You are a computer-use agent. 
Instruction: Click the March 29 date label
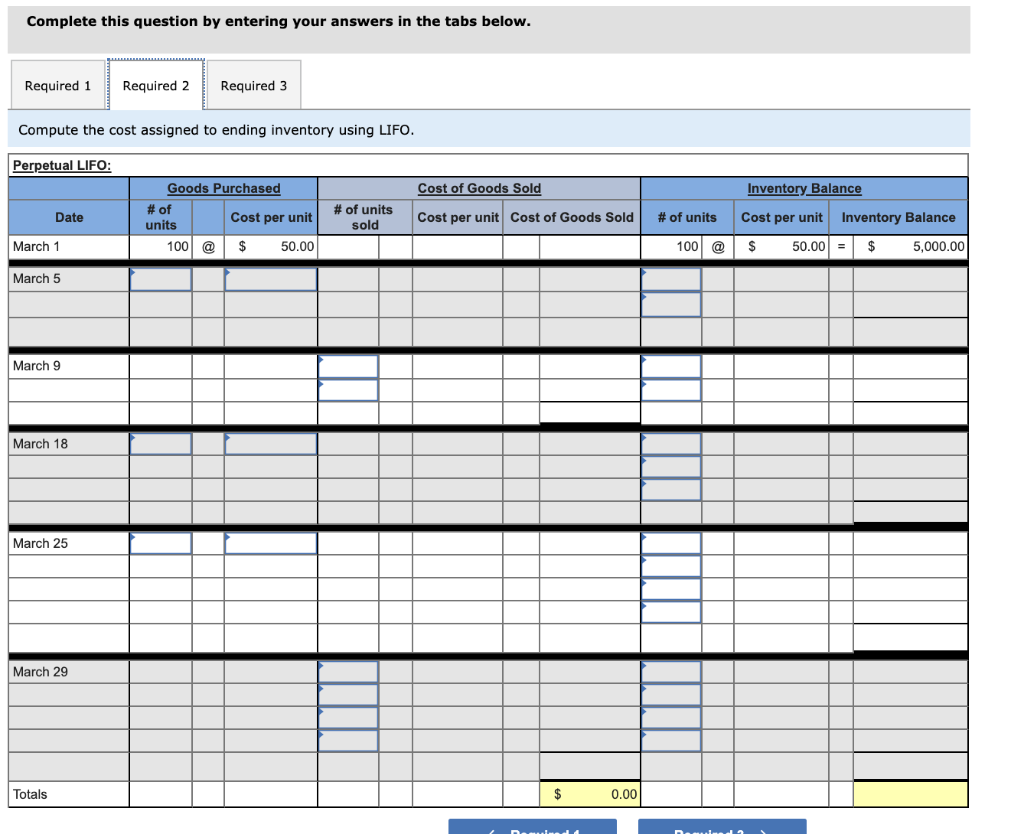[x=40, y=671]
